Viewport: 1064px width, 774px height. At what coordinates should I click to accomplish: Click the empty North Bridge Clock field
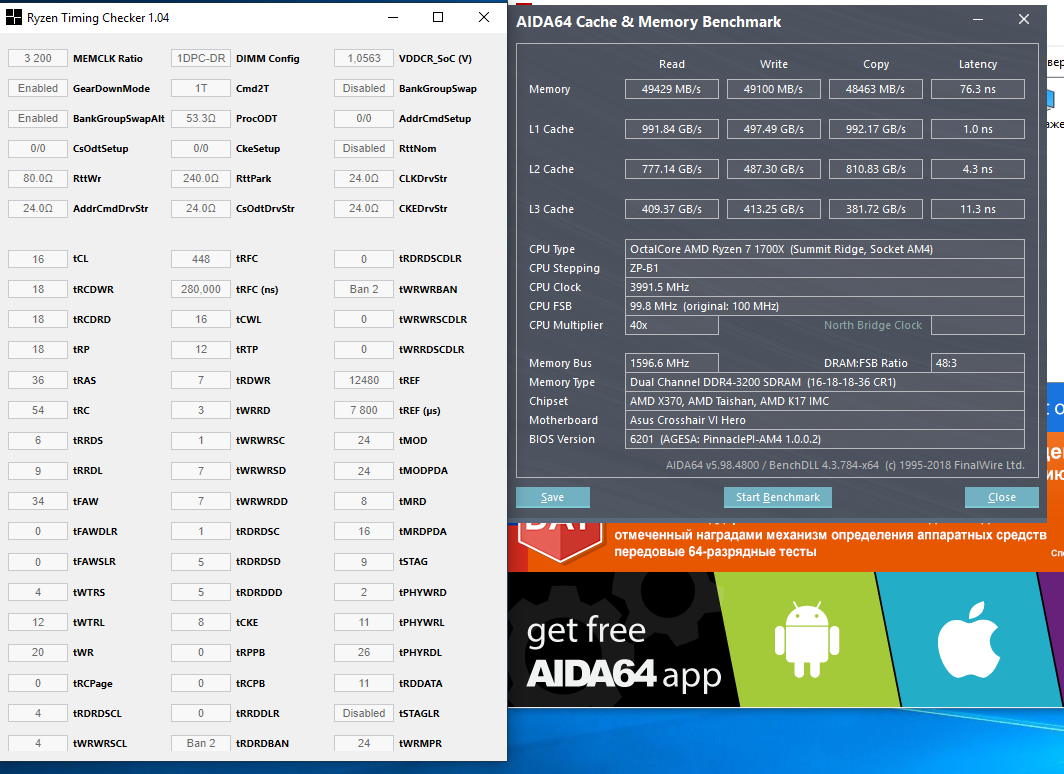[978, 325]
